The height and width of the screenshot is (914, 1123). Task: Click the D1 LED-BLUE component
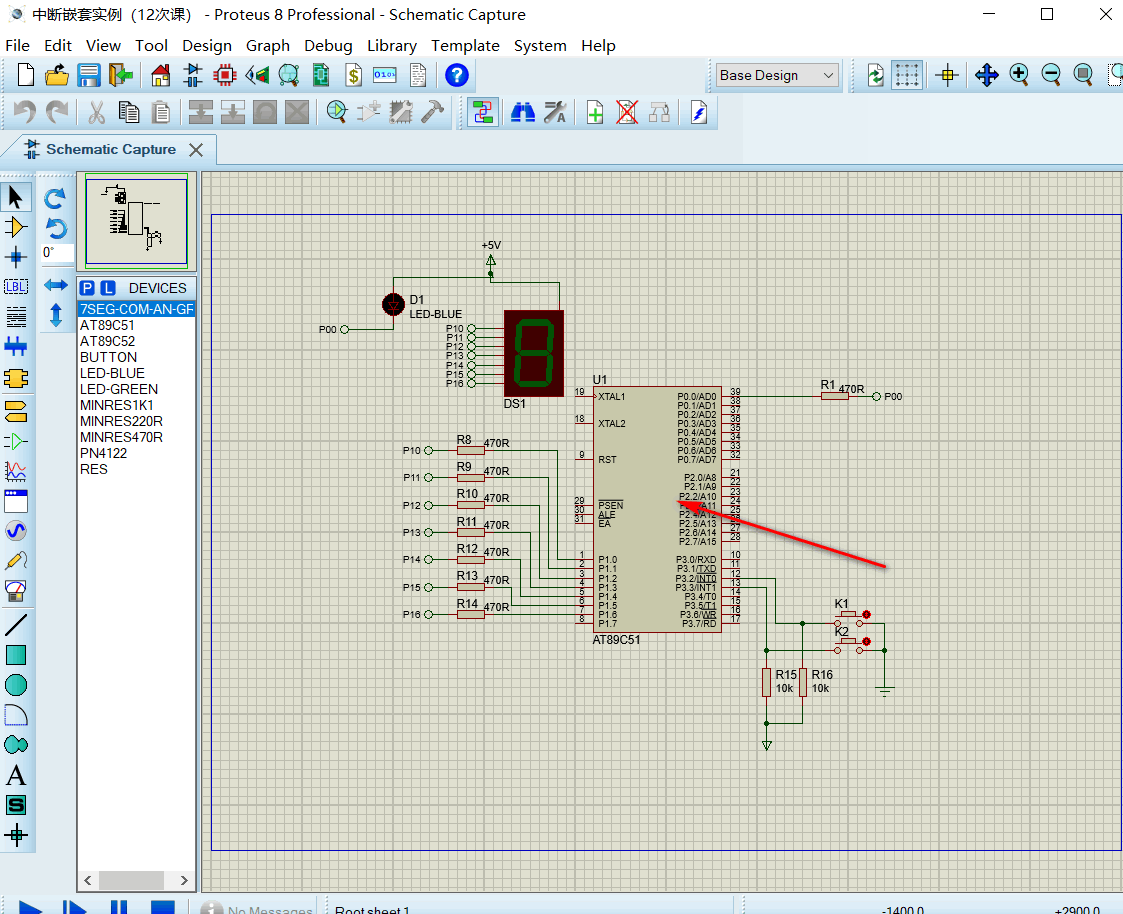point(393,304)
